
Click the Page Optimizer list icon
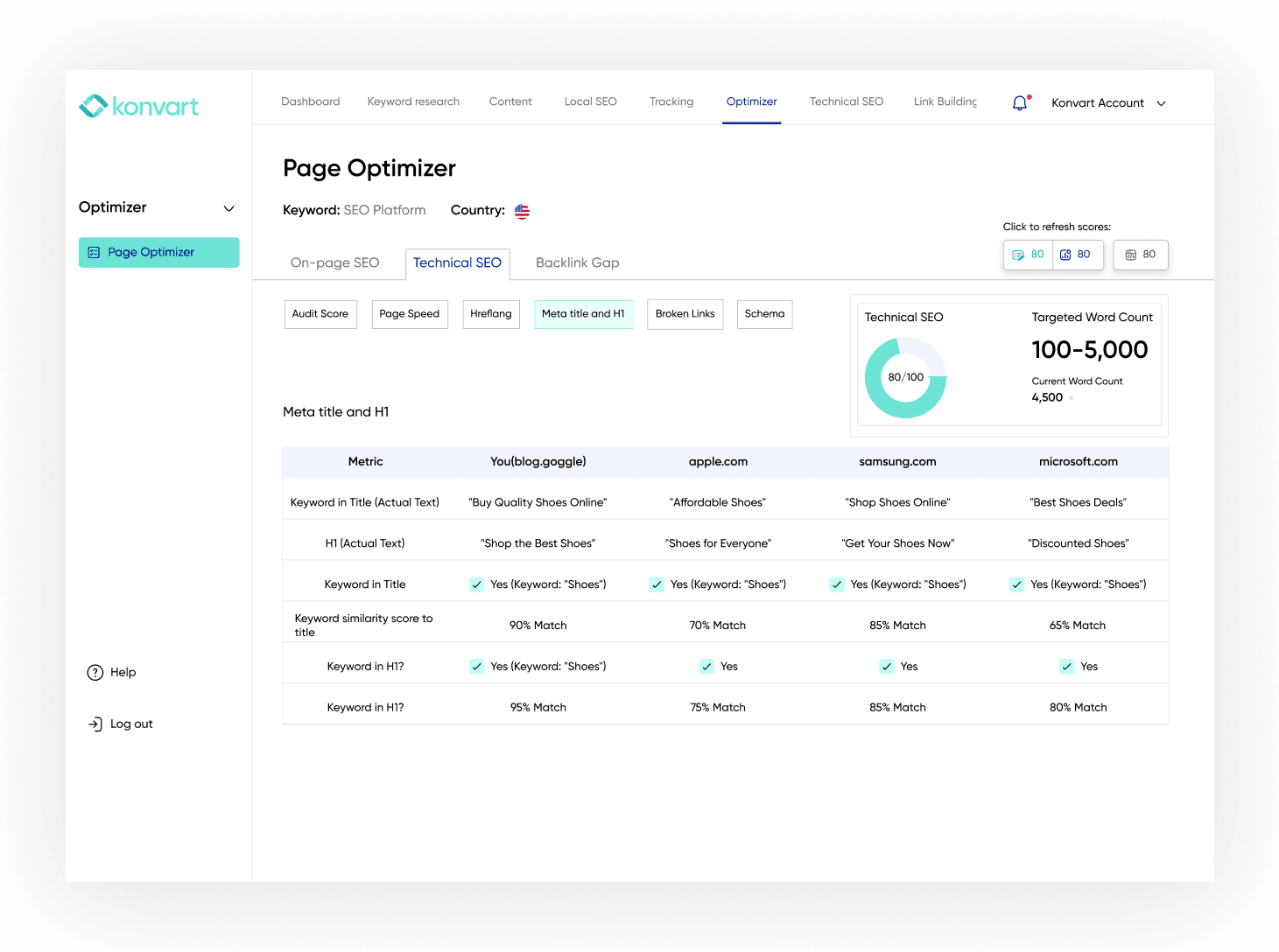click(95, 252)
